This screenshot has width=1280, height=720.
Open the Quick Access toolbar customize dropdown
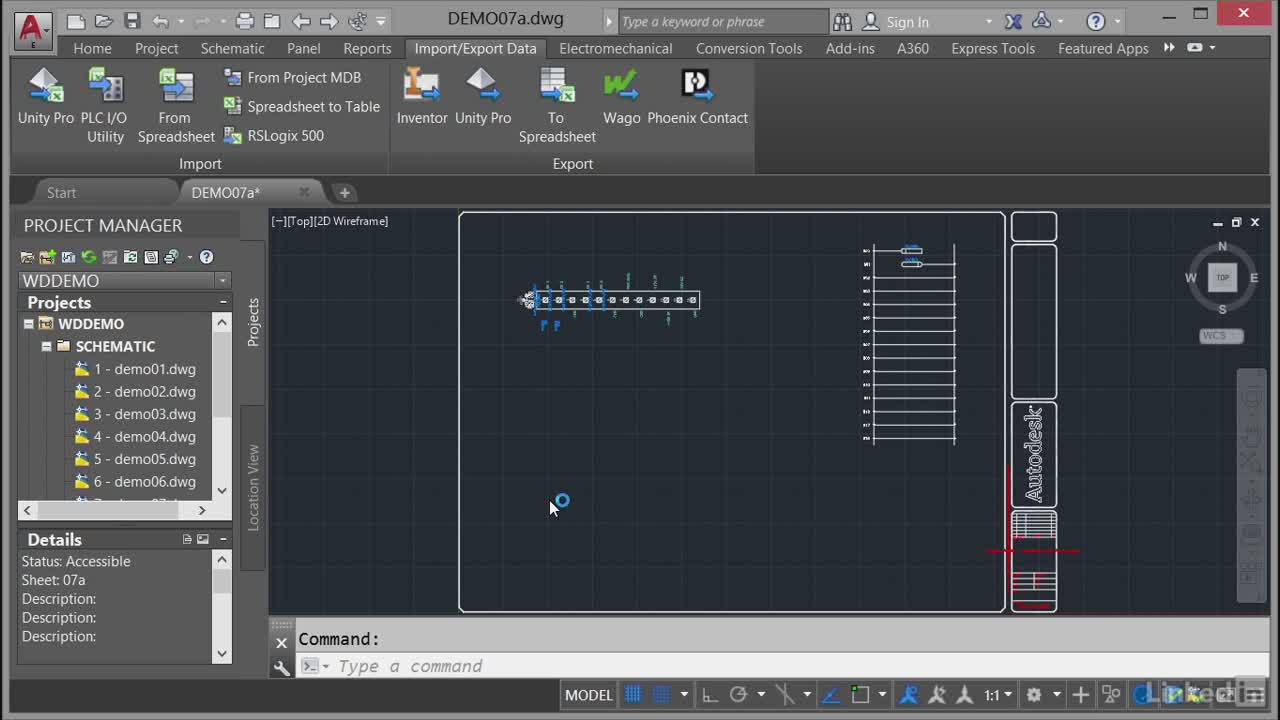pos(381,21)
